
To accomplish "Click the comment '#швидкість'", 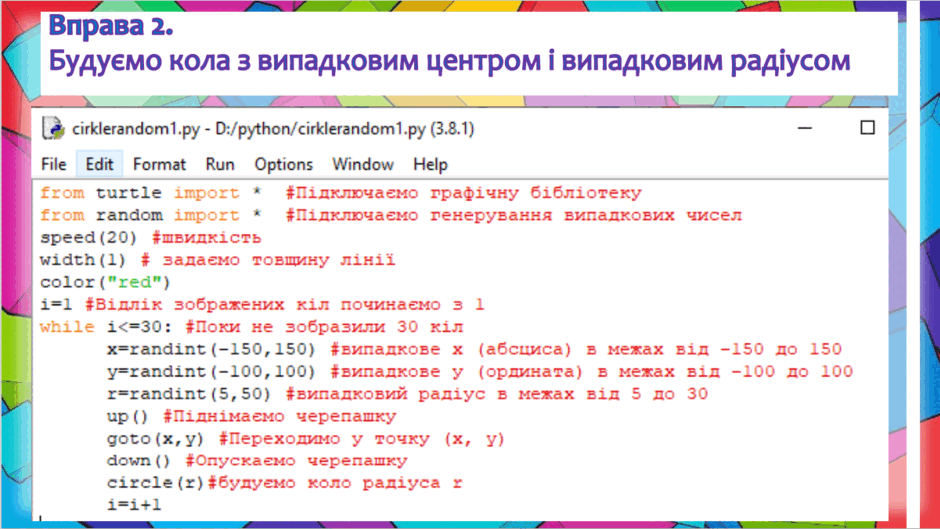I will pyautogui.click(x=206, y=238).
